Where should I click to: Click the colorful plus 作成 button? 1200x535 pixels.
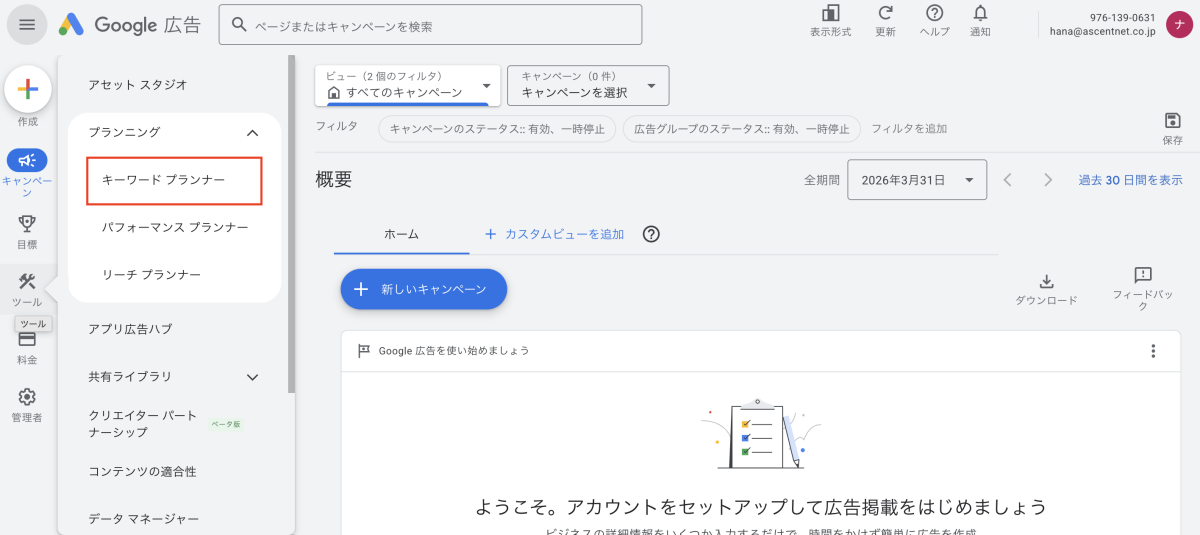point(28,90)
